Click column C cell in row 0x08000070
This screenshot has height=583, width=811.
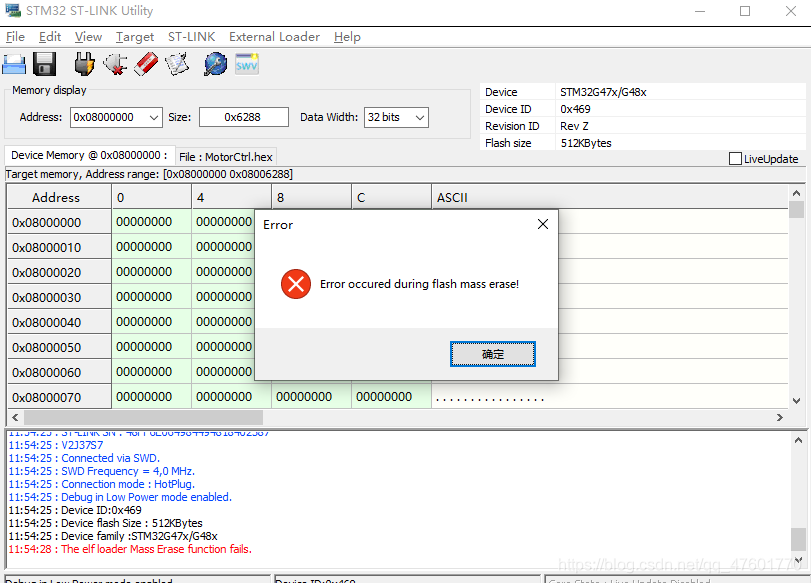[x=392, y=397]
